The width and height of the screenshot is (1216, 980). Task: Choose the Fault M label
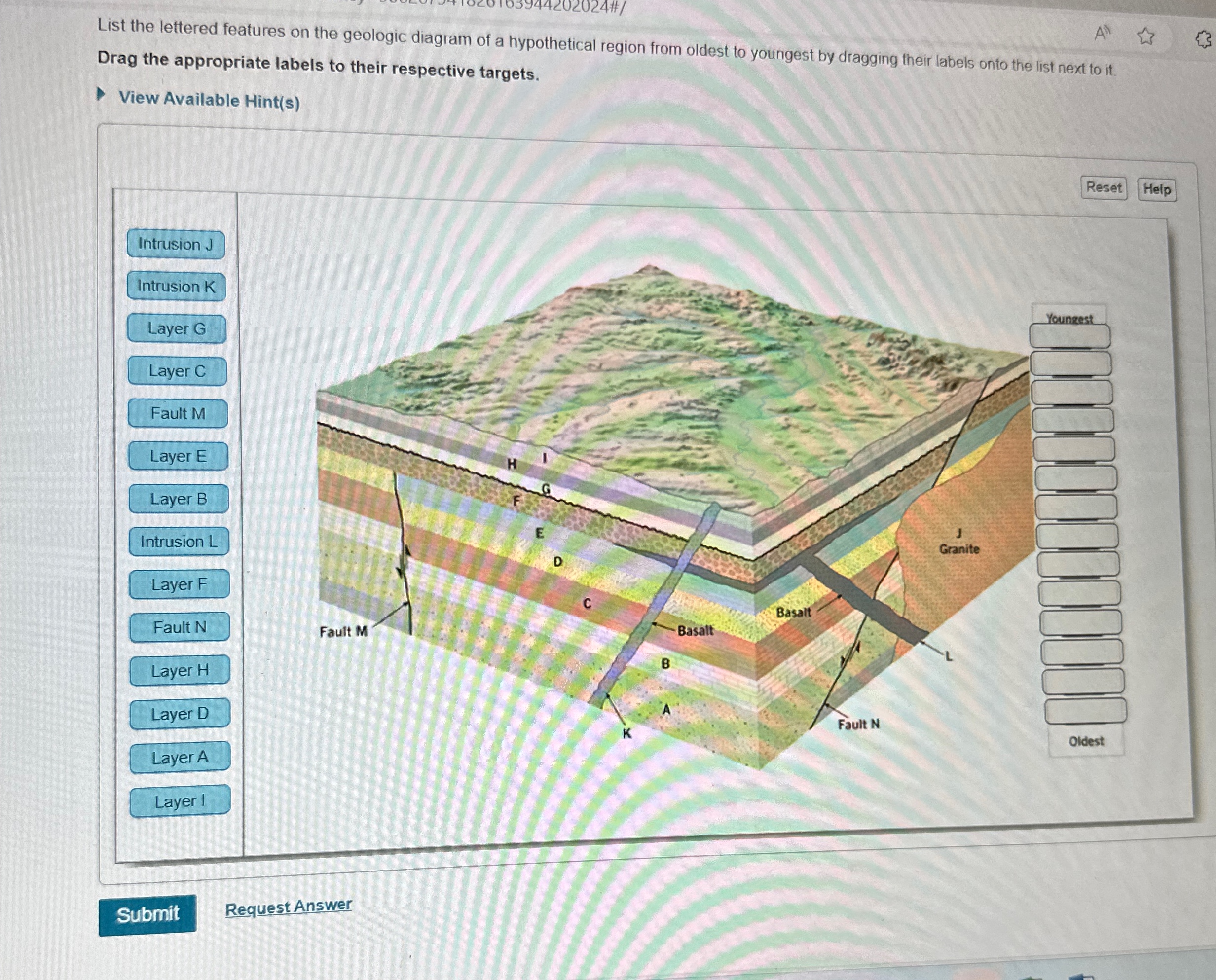(x=178, y=414)
